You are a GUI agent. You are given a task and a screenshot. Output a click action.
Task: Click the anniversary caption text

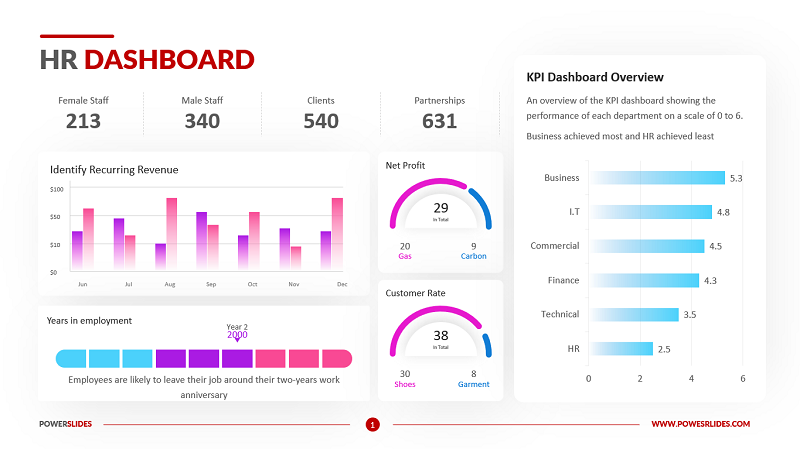[x=204, y=387]
